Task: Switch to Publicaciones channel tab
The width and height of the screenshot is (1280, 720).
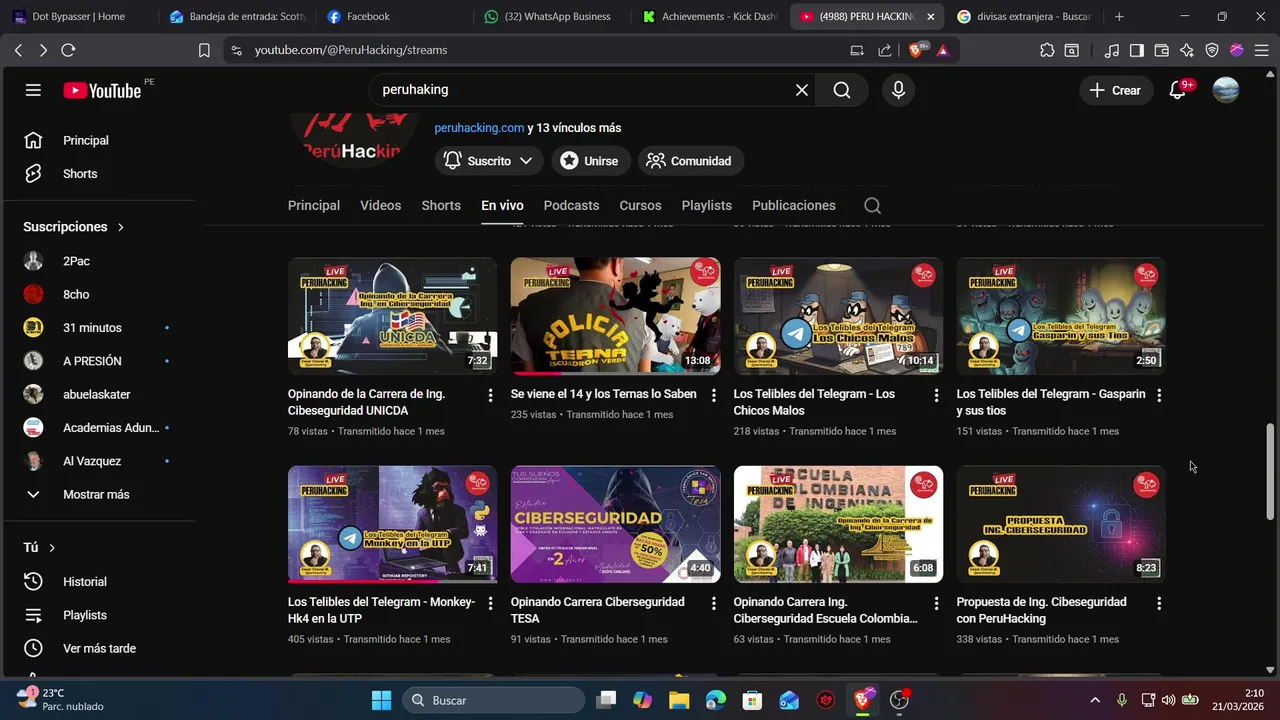Action: [x=794, y=205]
